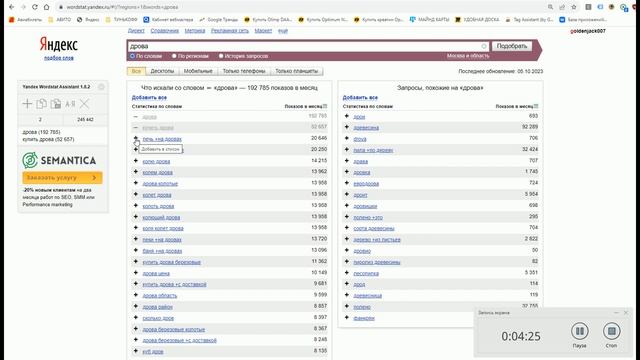Open 'Метрика' in the top navigation
This screenshot has height=360, width=640.
(195, 31)
